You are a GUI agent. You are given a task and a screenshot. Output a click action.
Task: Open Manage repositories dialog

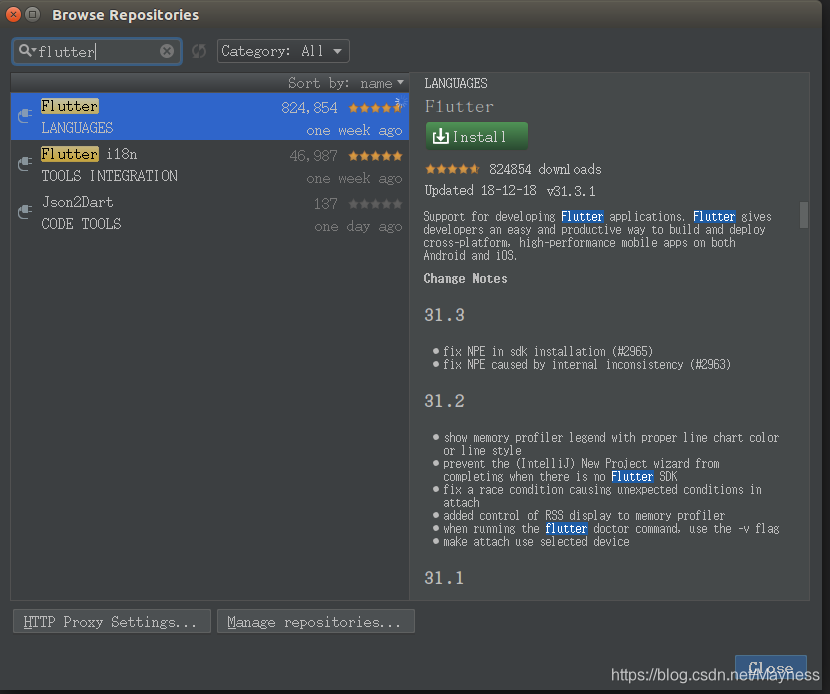pyautogui.click(x=315, y=621)
